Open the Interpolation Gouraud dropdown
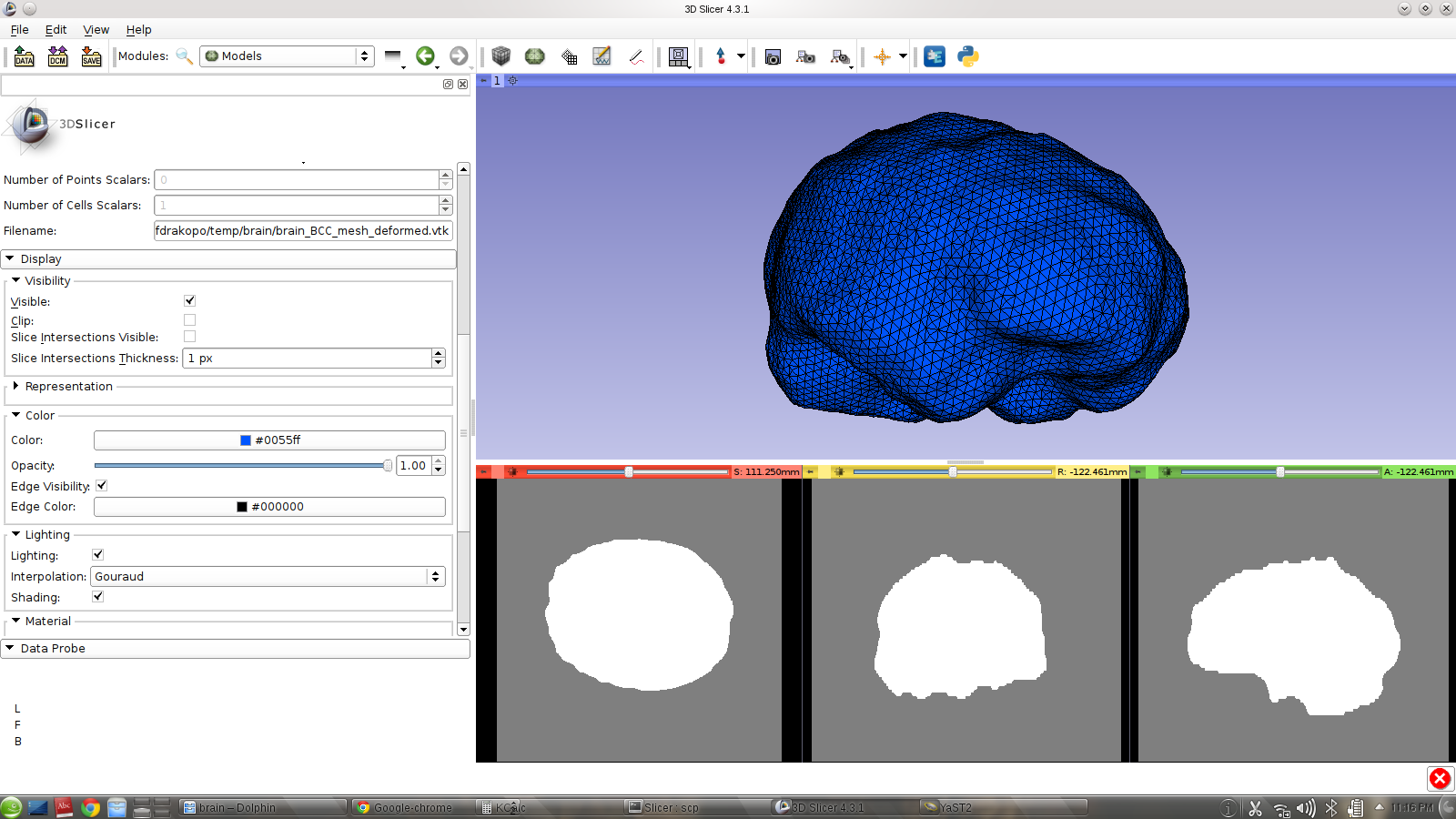This screenshot has height=819, width=1456. (x=268, y=577)
